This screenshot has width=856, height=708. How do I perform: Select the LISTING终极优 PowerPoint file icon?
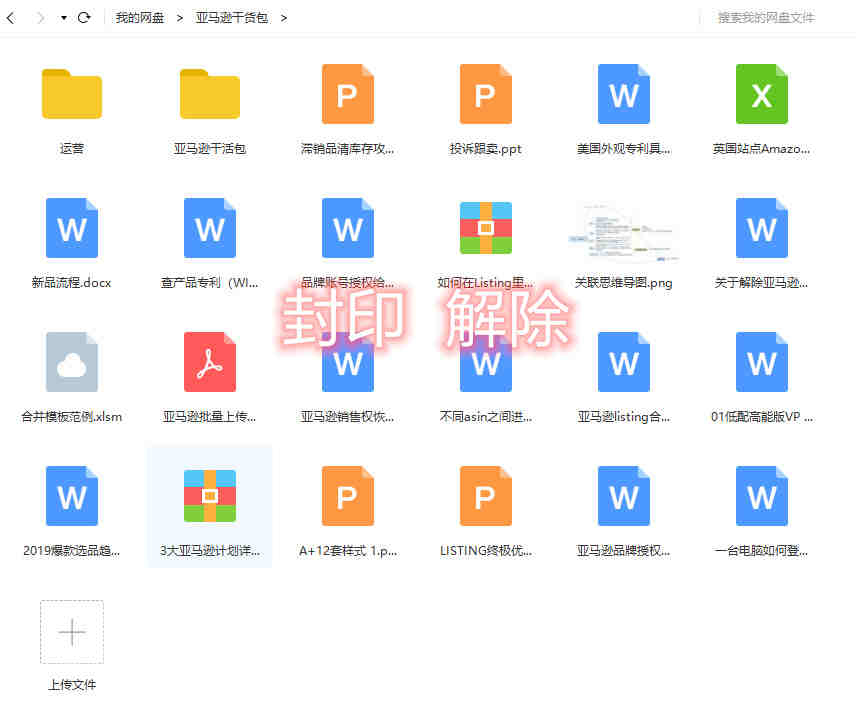486,496
